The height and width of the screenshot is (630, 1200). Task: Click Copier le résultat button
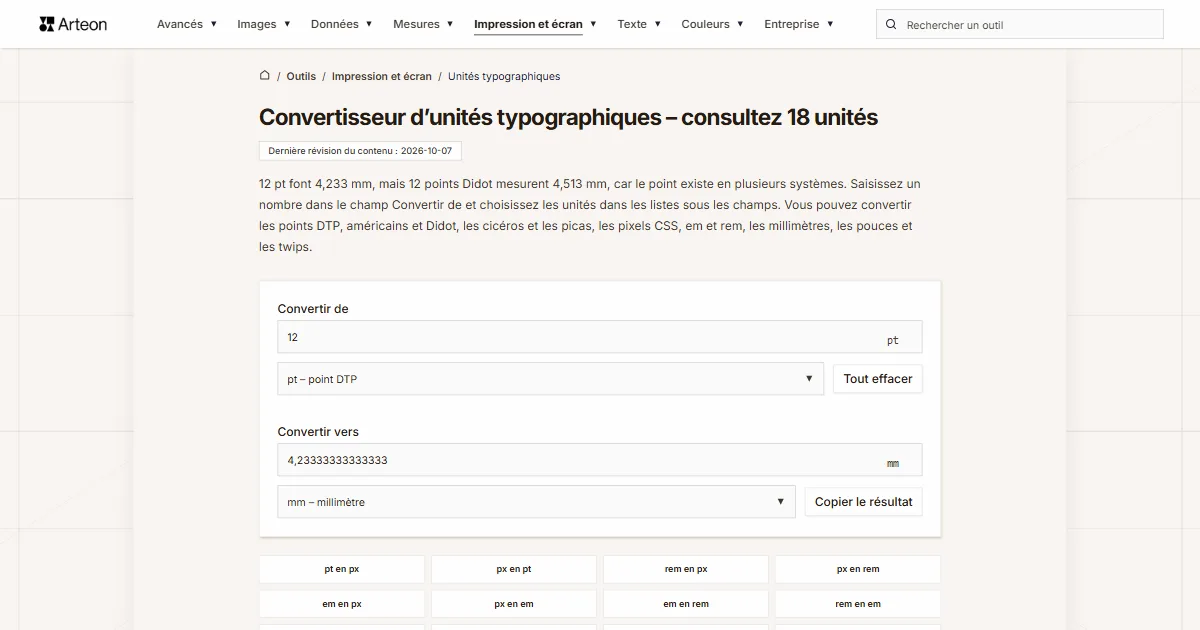pyautogui.click(x=864, y=502)
